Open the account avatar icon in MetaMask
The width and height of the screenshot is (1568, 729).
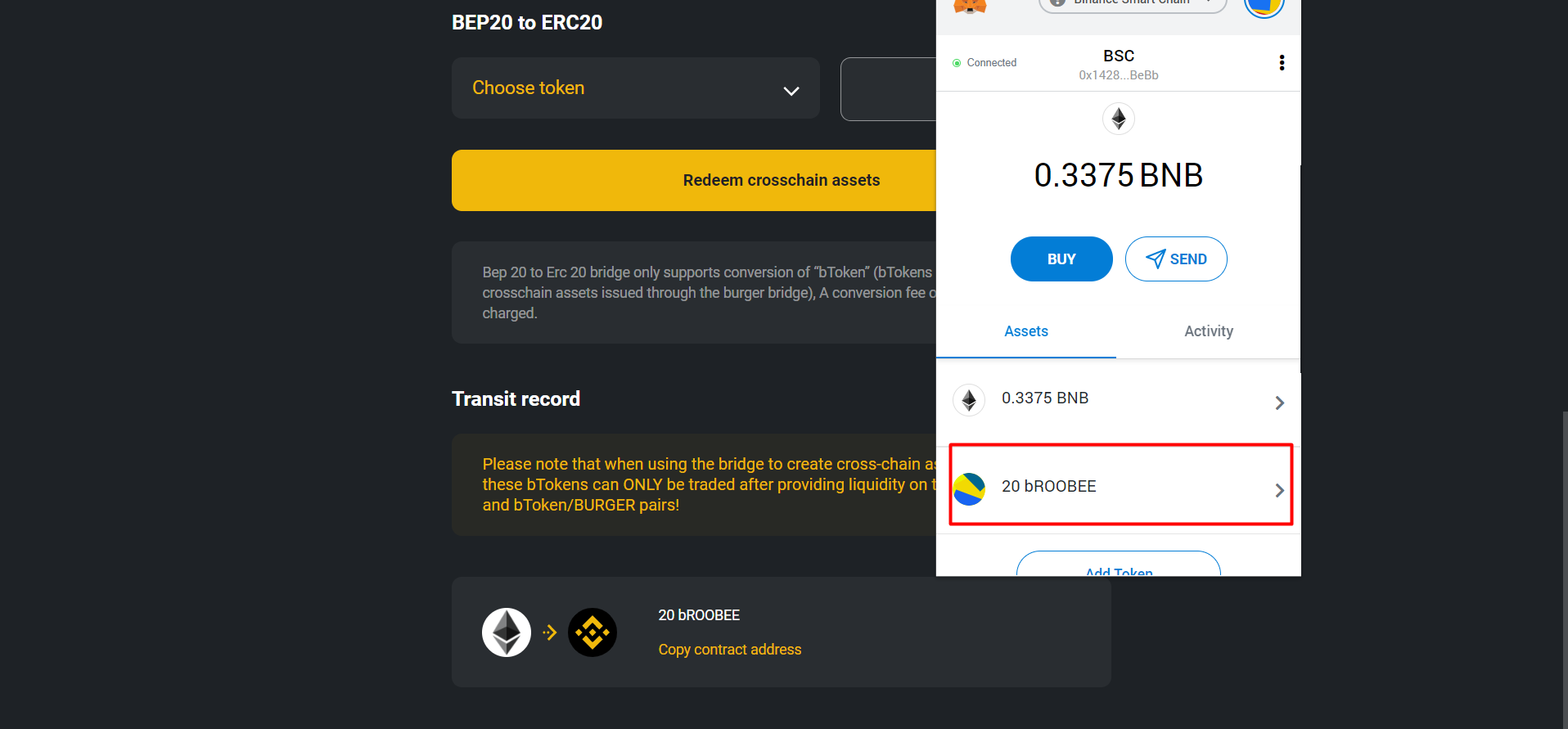tap(1264, 7)
